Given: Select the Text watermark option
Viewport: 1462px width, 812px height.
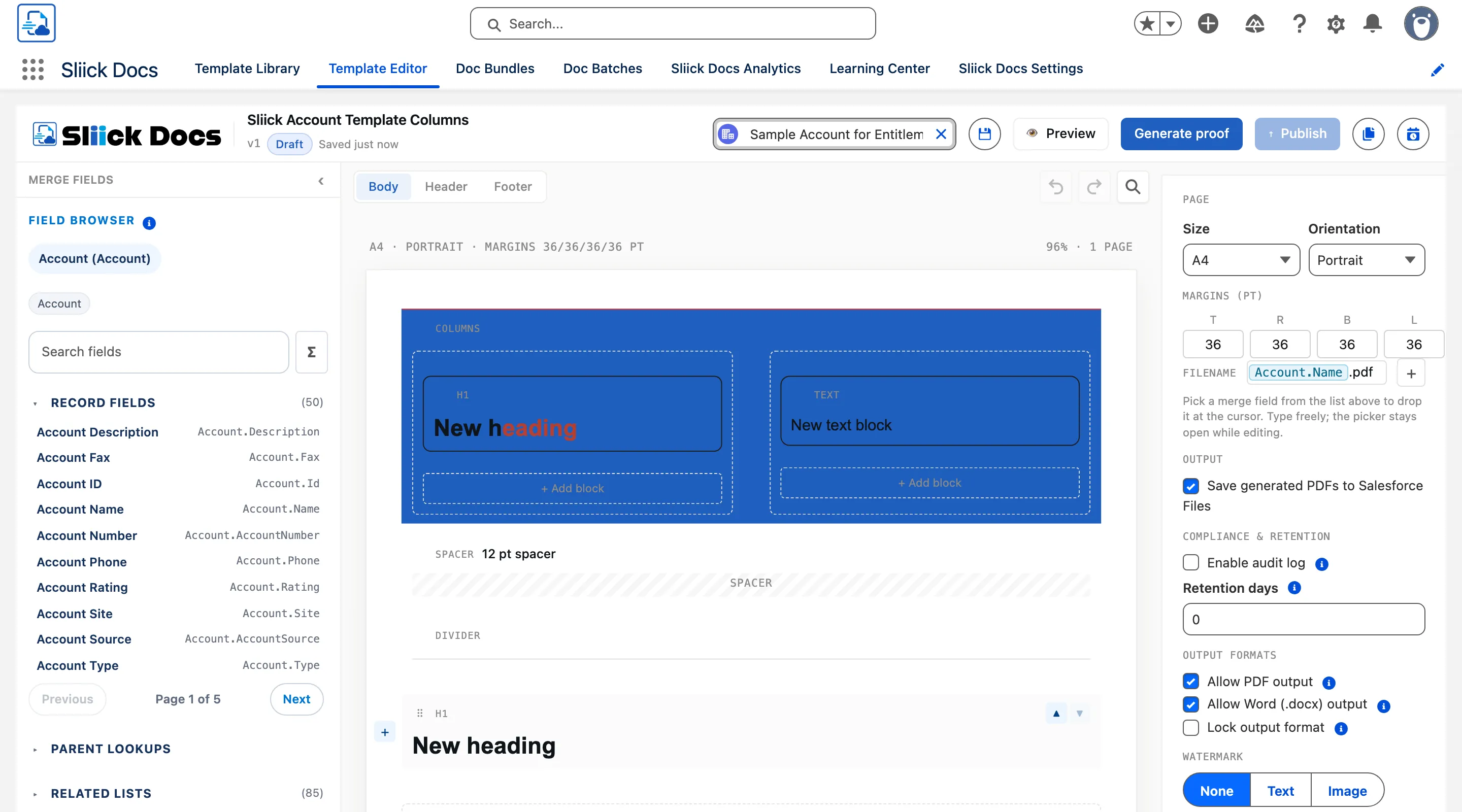Looking at the screenshot, I should (1280, 791).
